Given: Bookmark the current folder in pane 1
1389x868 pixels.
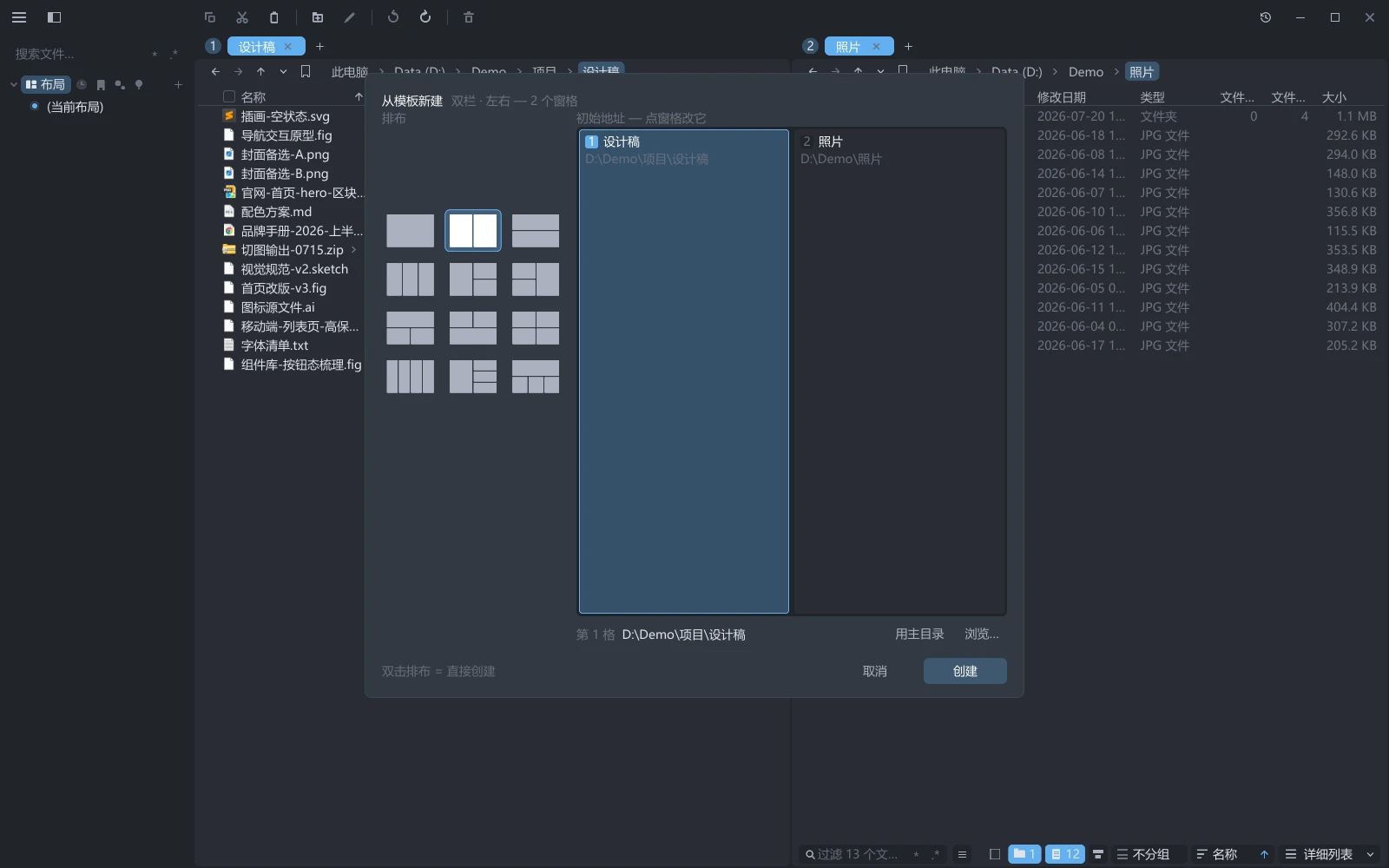Looking at the screenshot, I should (306, 71).
